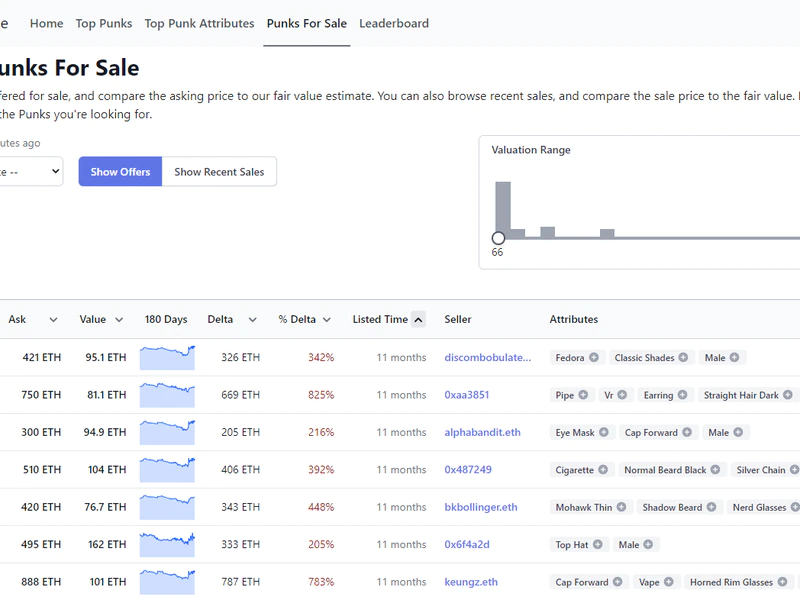The image size is (800, 600).
Task: Click the 406 ETH delta cell
Action: [x=240, y=469]
